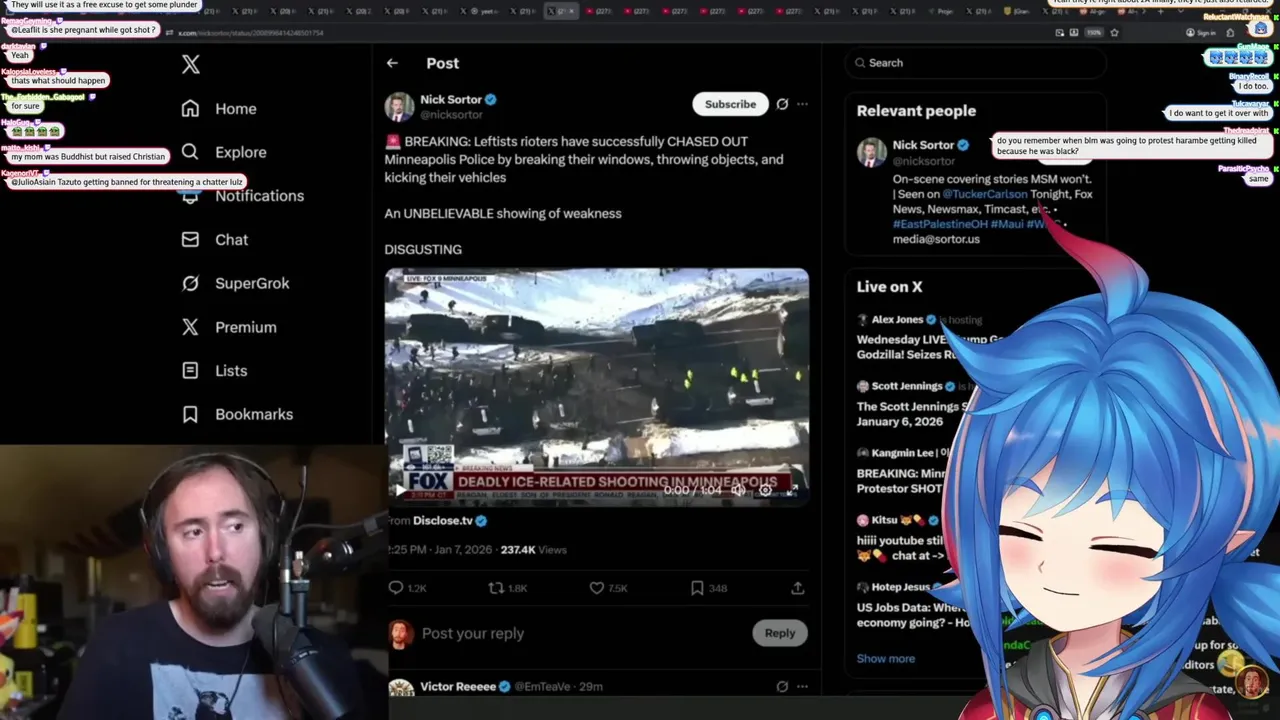This screenshot has width=1280, height=720.
Task: Repost the post showing 1.8K
Action: click(x=507, y=588)
